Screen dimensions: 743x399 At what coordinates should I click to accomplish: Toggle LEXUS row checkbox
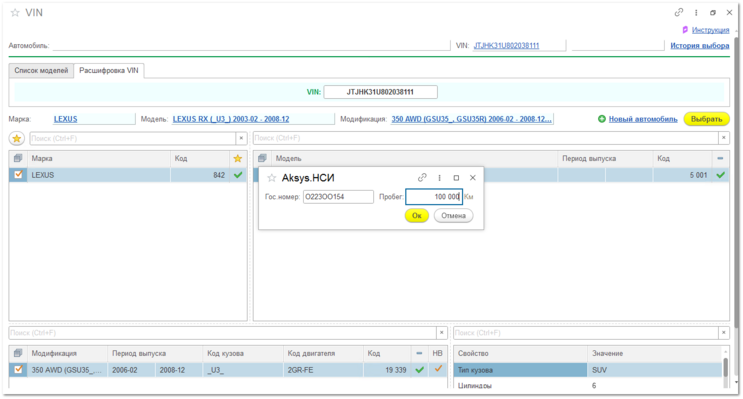[x=18, y=174]
